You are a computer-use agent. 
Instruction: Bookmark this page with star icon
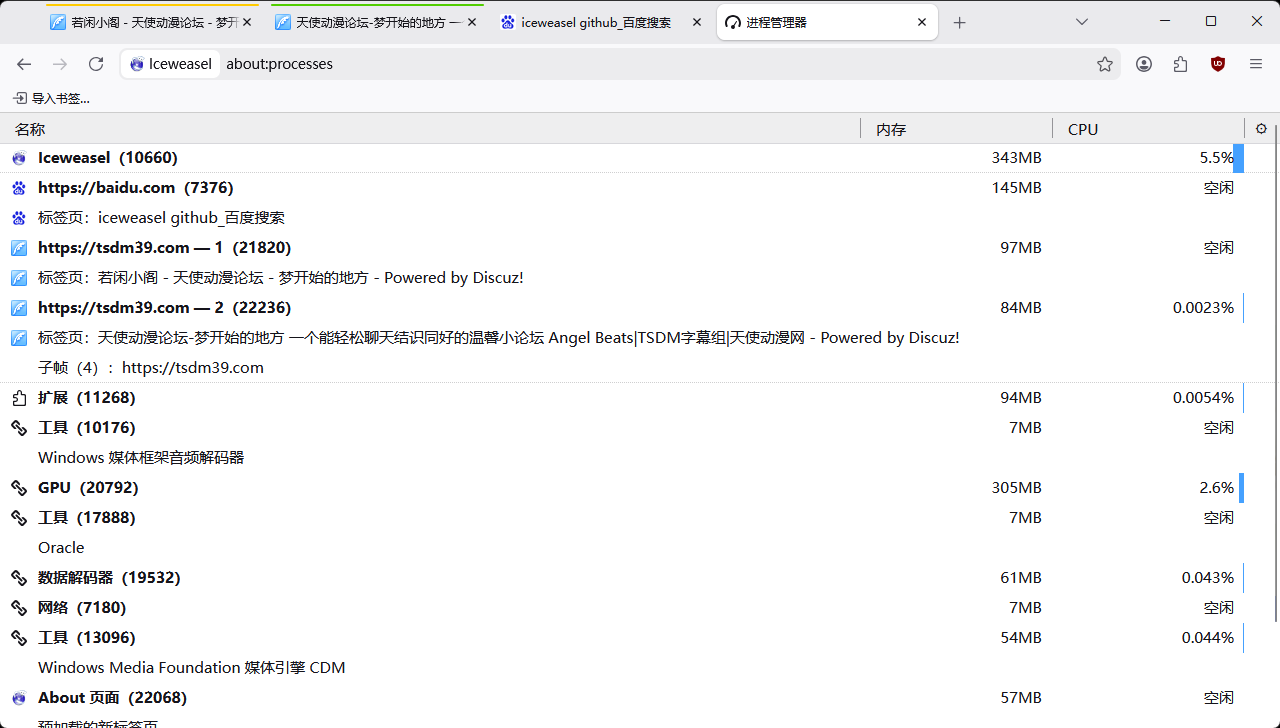click(x=1104, y=64)
